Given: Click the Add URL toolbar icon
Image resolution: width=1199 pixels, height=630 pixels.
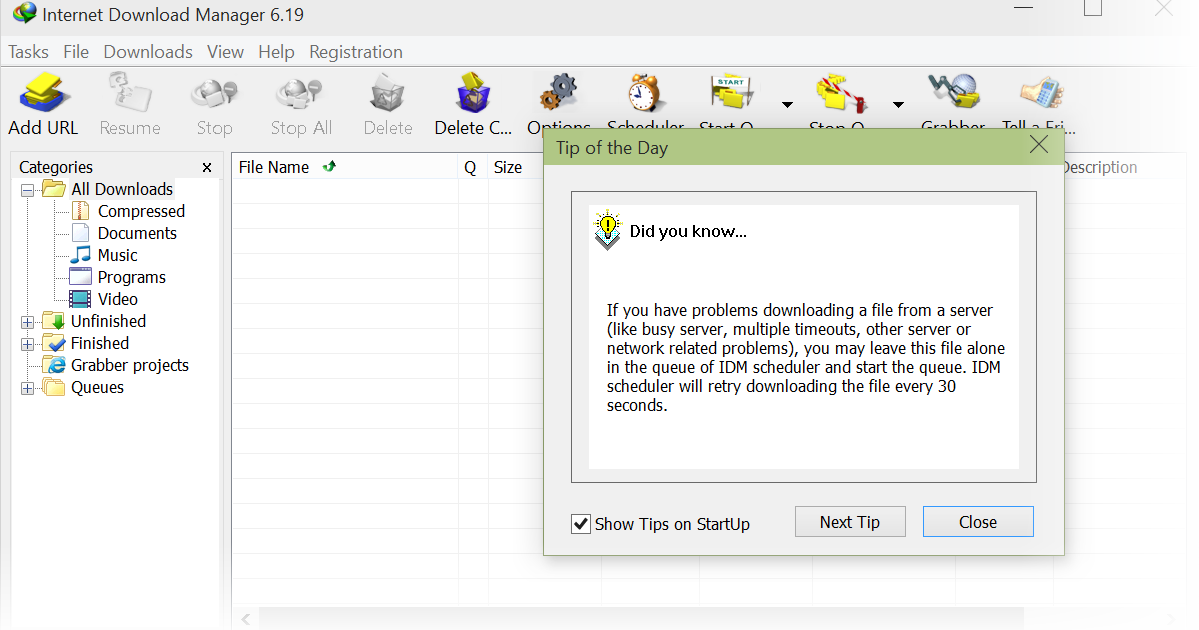Looking at the screenshot, I should tap(44, 93).
